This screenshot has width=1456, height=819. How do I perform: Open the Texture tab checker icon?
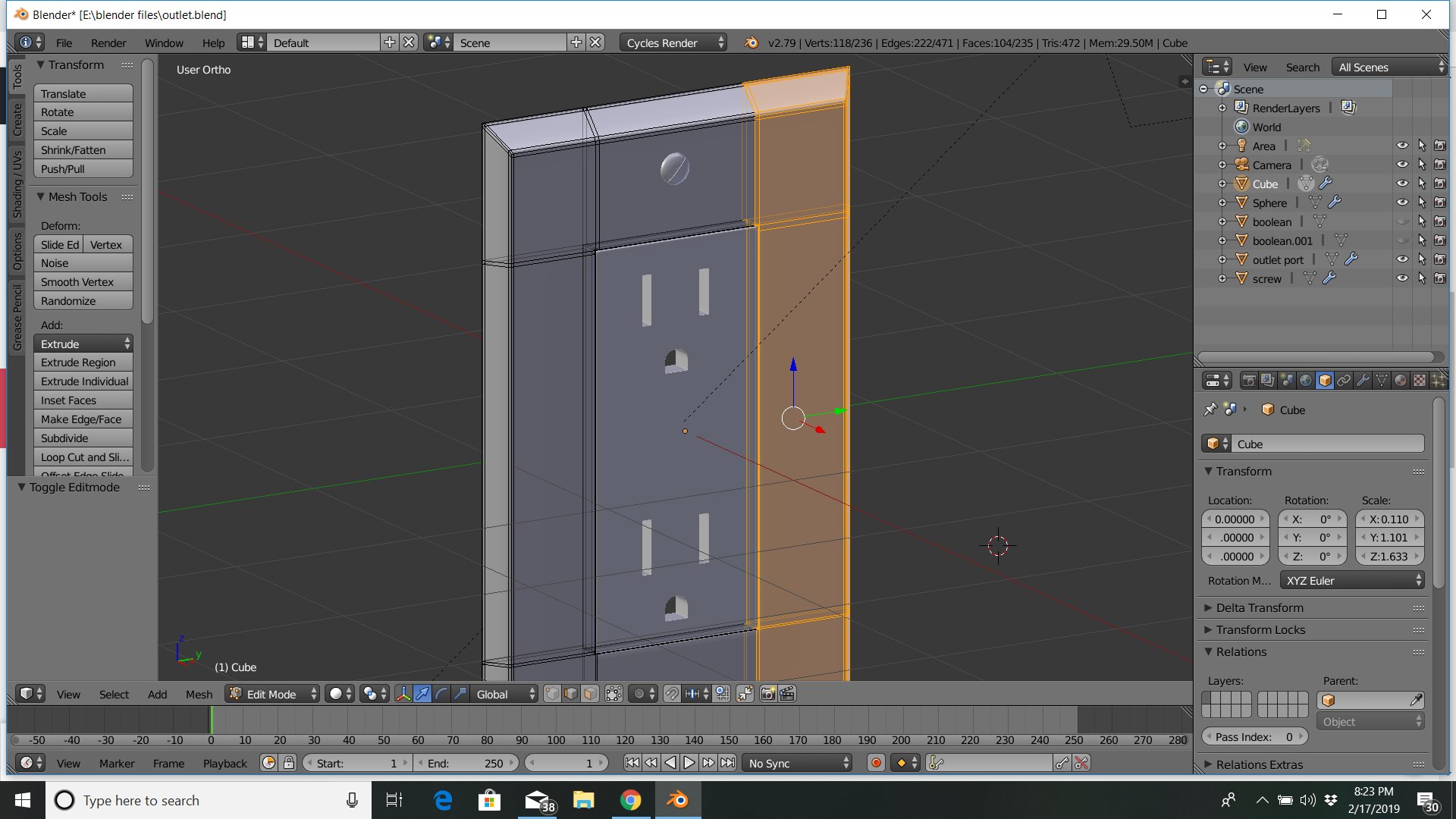[x=1420, y=380]
